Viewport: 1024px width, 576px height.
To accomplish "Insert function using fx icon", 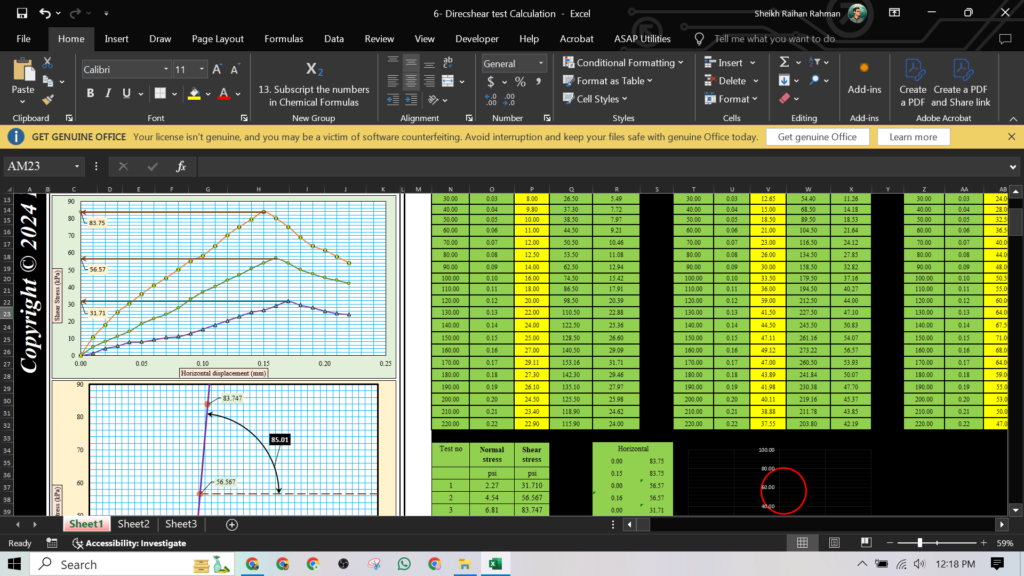I will (x=181, y=166).
